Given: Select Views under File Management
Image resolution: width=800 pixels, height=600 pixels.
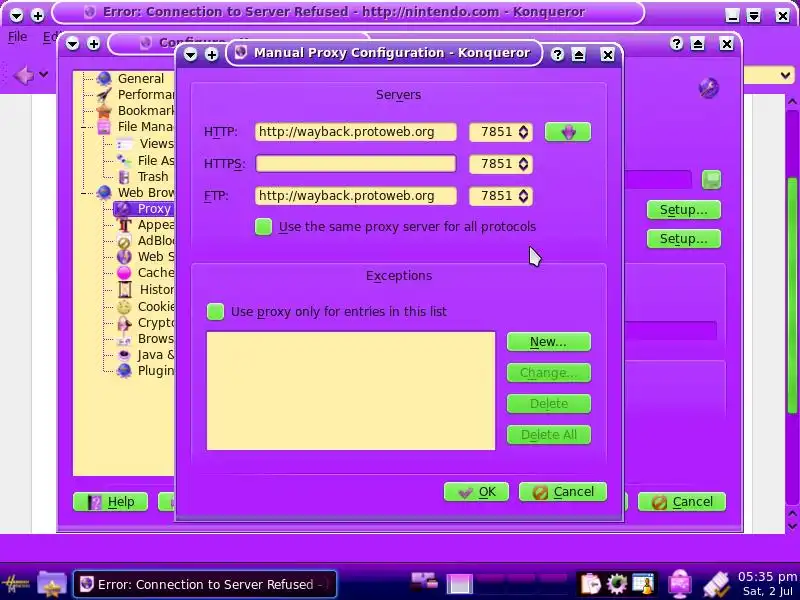Looking at the screenshot, I should point(156,143).
